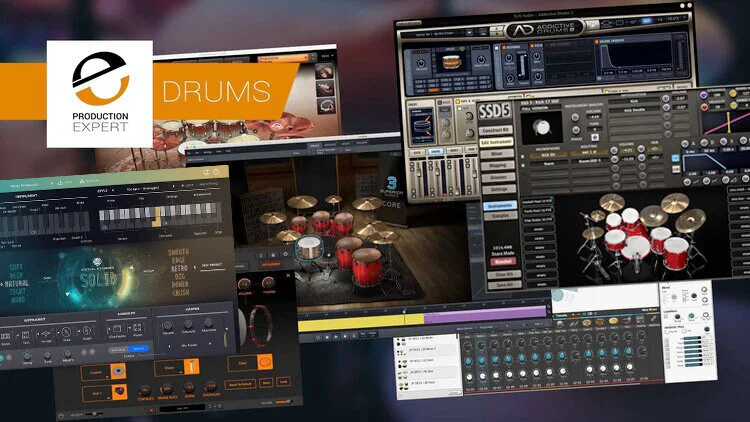Click the play button beside Addictive Drums logo
Screen dimensions: 750x422
[x=593, y=25]
